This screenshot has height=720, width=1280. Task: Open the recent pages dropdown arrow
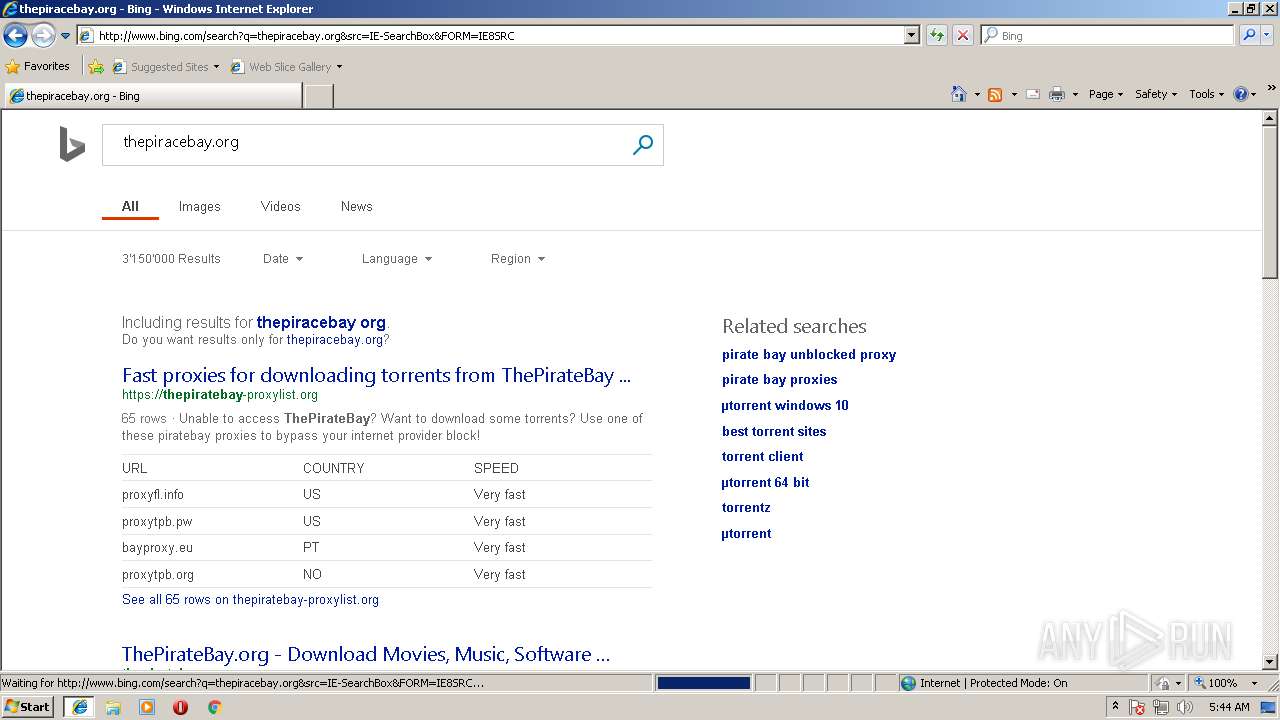65,36
